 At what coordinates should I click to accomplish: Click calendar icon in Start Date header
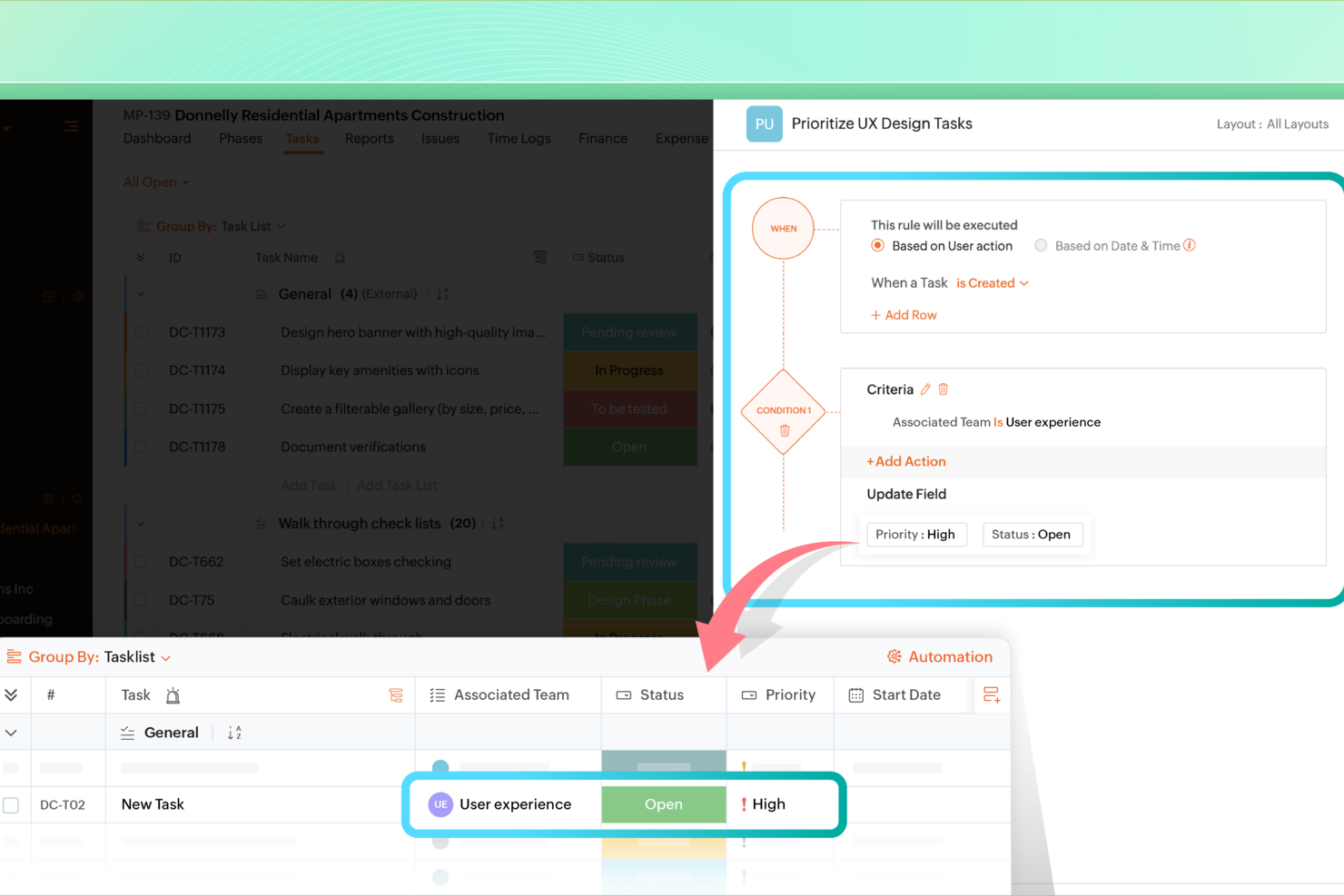pos(855,695)
